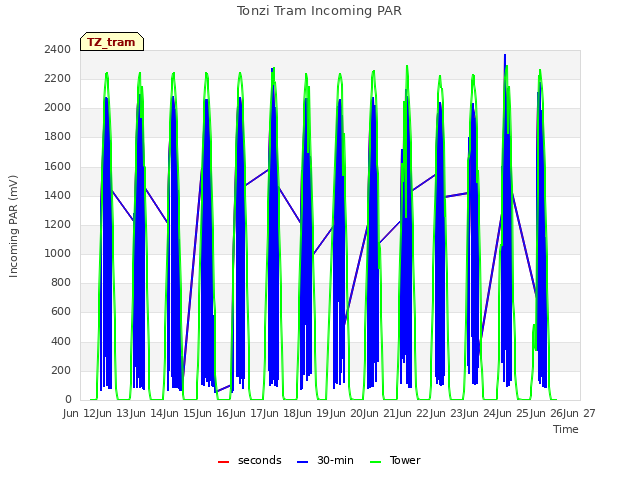640x480 pixels.
Task: Click the Jun 12 x-axis tick label
Action: 81,413
